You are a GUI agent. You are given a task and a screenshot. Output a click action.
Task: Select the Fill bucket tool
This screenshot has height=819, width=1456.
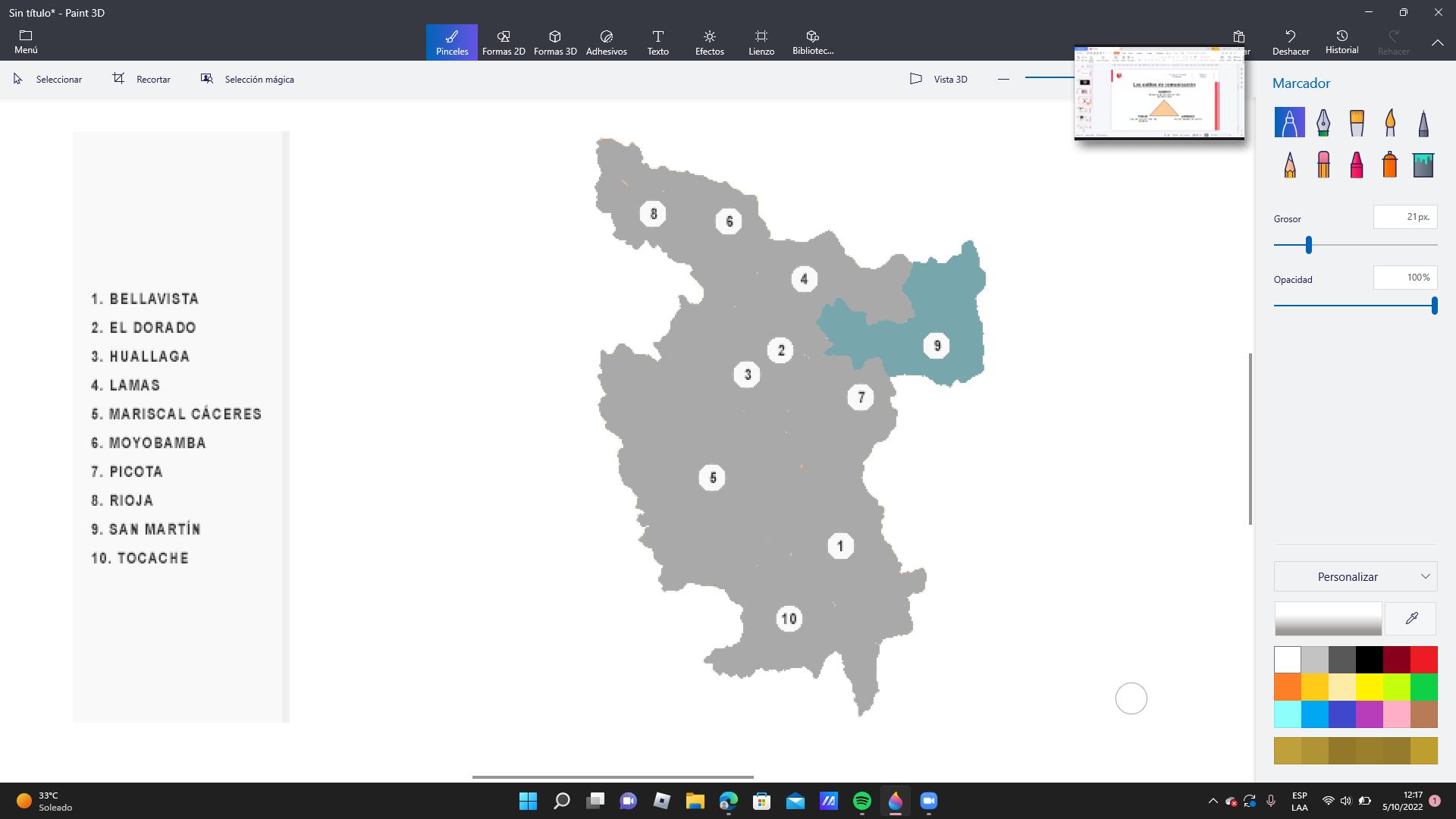point(1423,165)
